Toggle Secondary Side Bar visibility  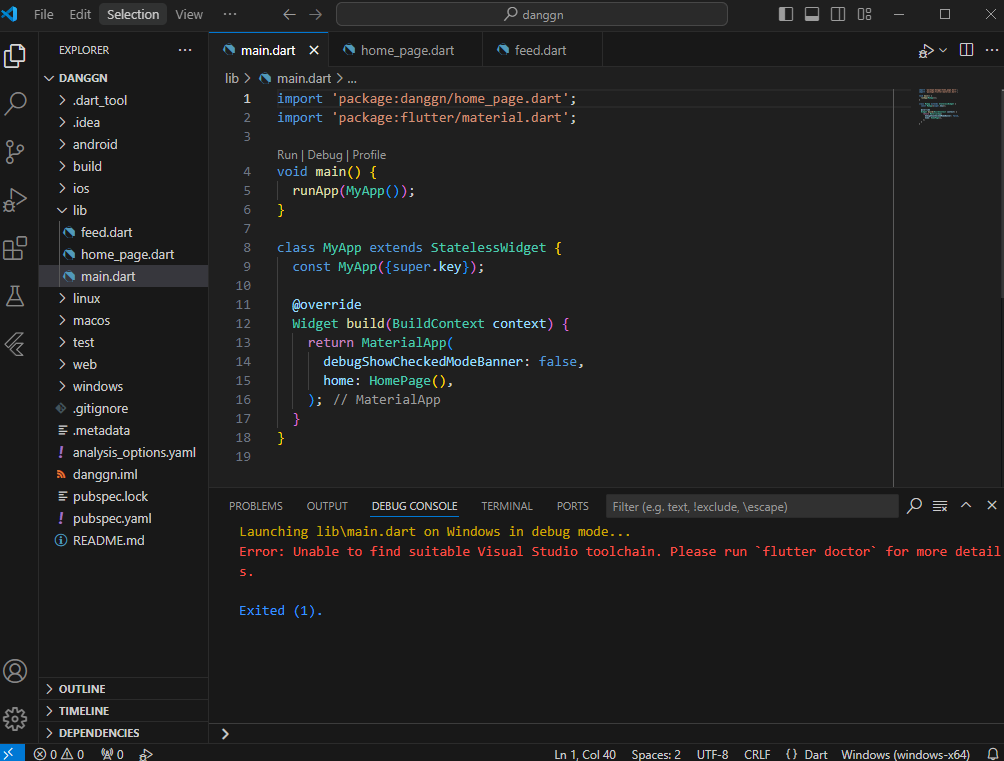pyautogui.click(x=838, y=14)
